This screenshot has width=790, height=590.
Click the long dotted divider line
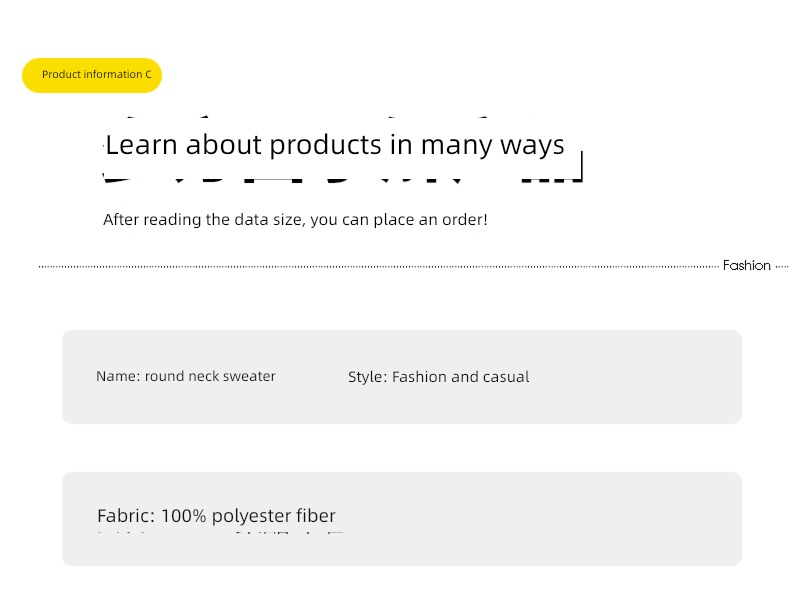coord(379,267)
